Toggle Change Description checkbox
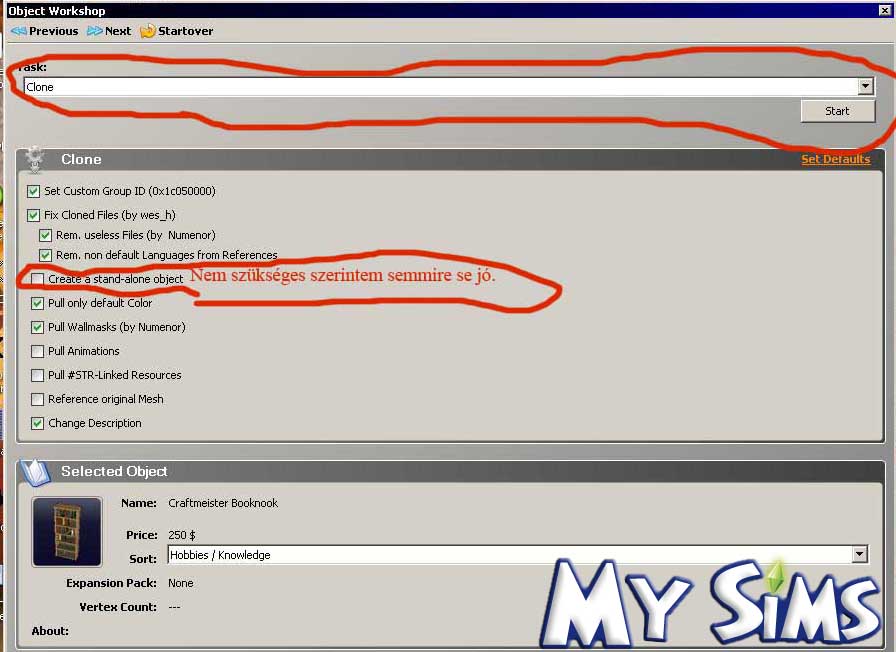 (x=38, y=423)
